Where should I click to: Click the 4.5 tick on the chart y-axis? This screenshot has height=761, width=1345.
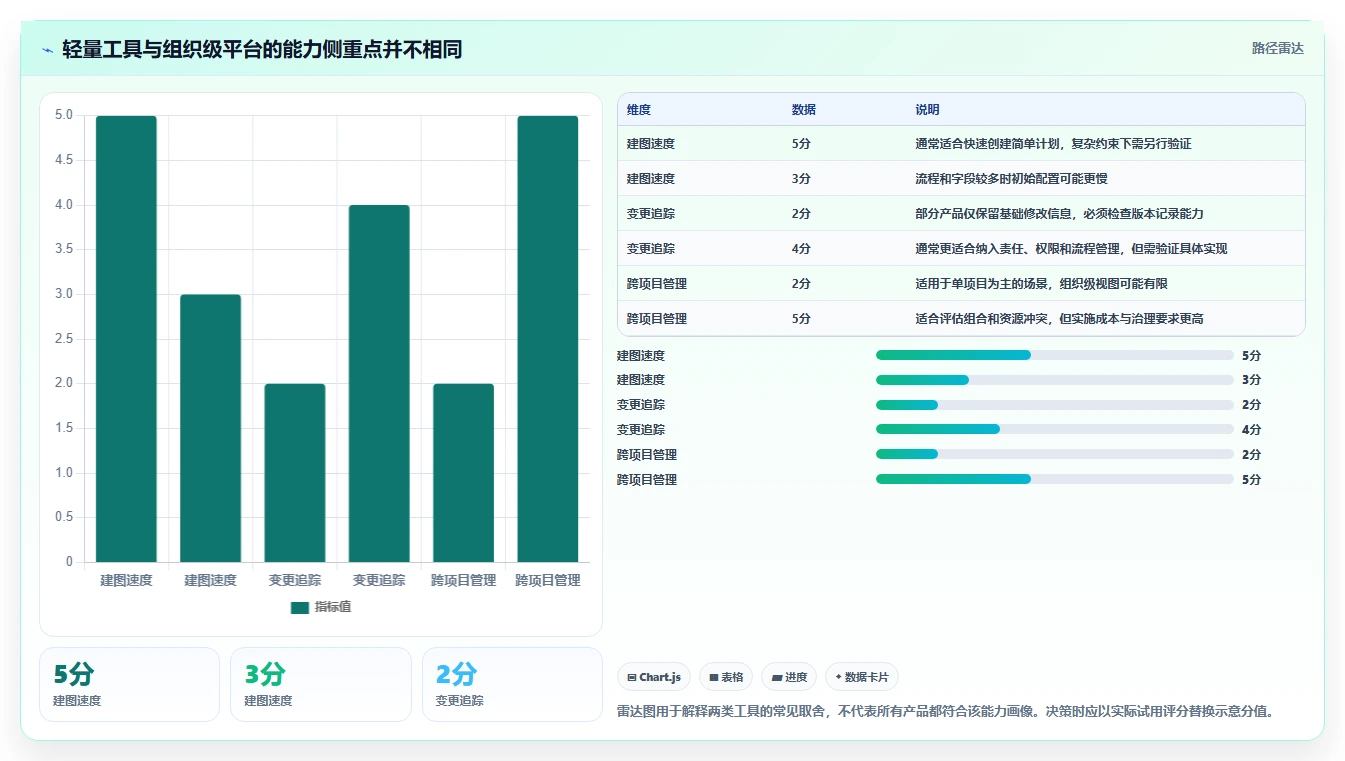click(x=64, y=160)
